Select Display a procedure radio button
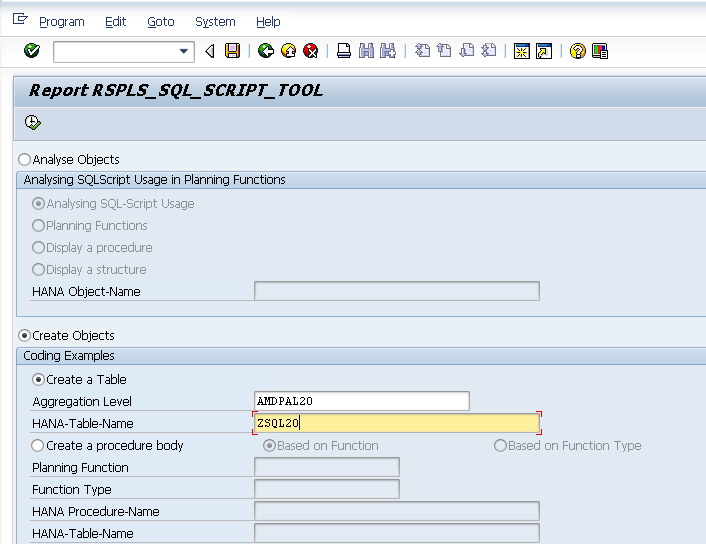Image resolution: width=706 pixels, height=545 pixels. point(38,247)
